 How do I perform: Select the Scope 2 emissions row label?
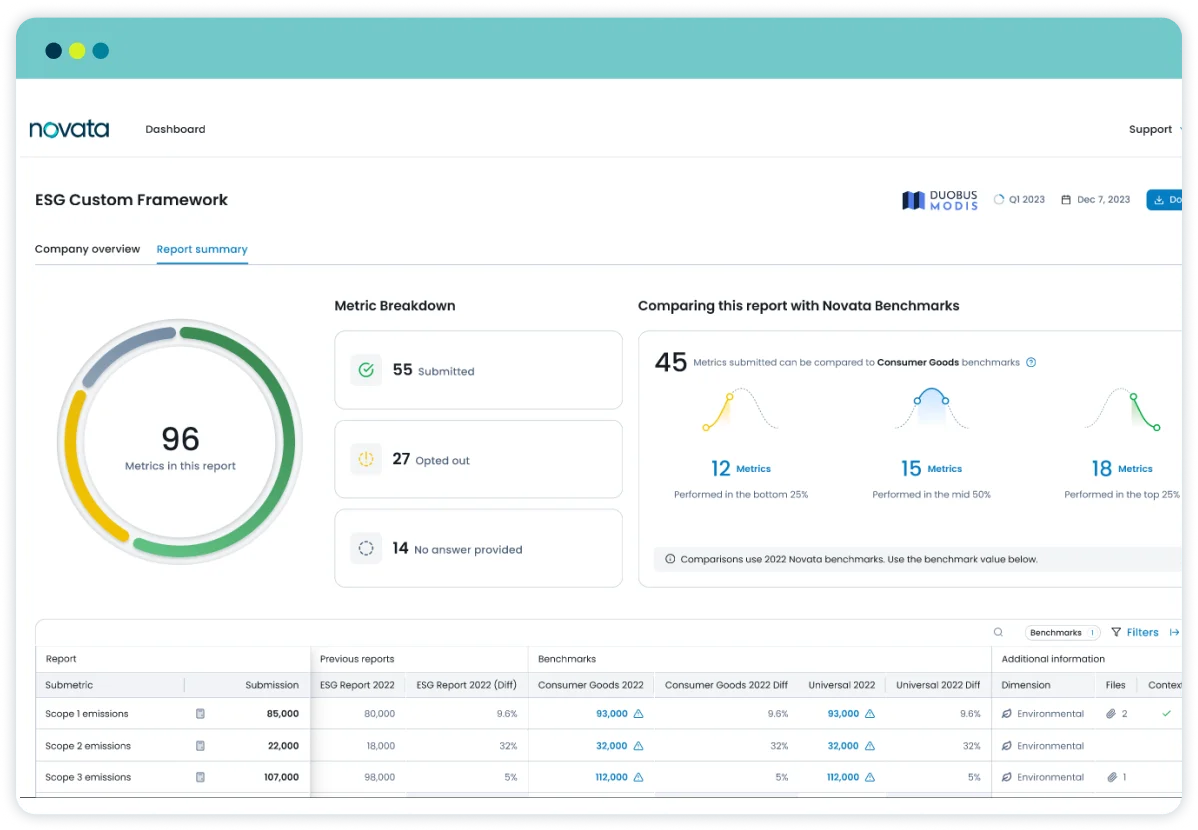88,746
